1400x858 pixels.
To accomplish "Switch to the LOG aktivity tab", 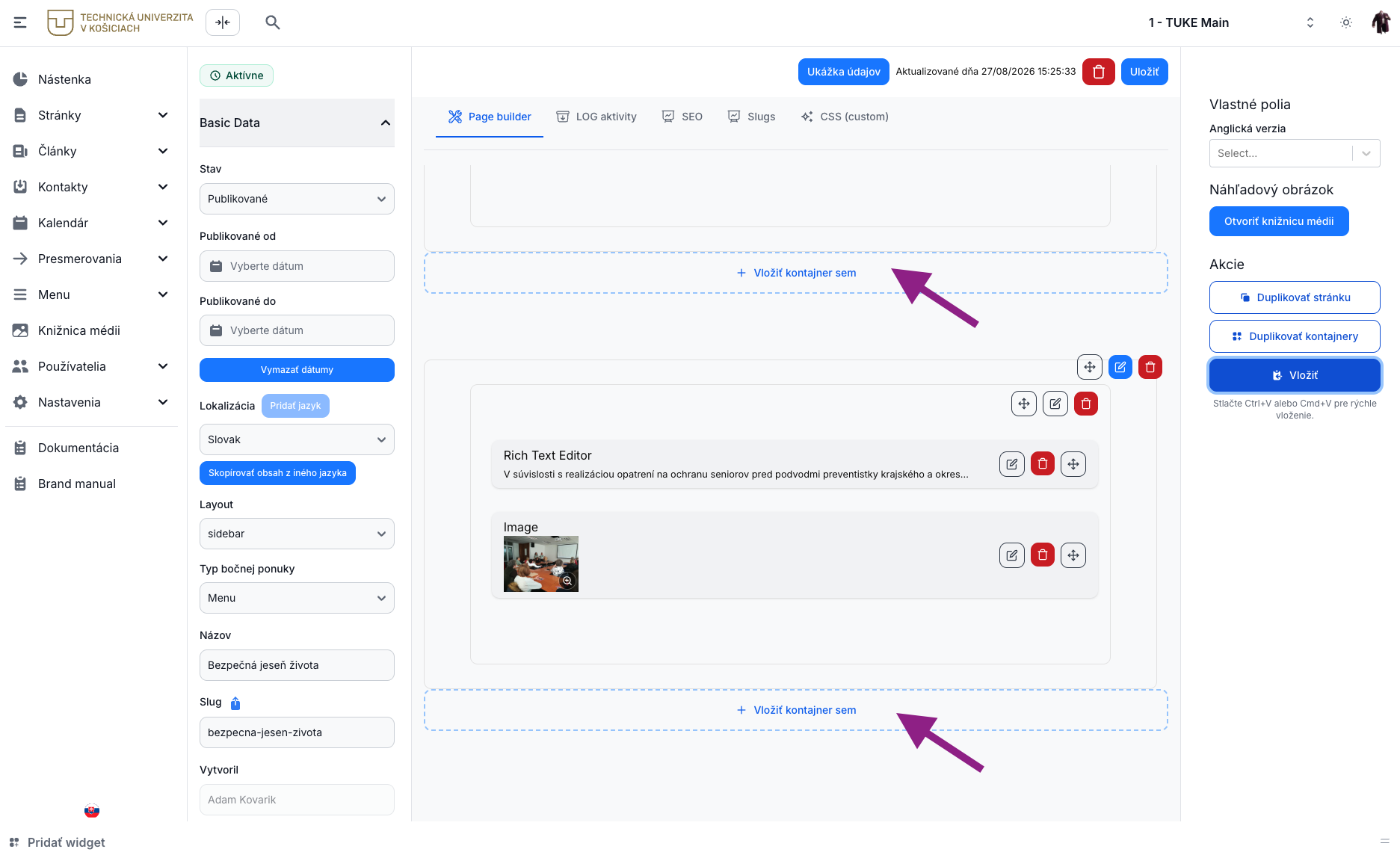I will (596, 117).
